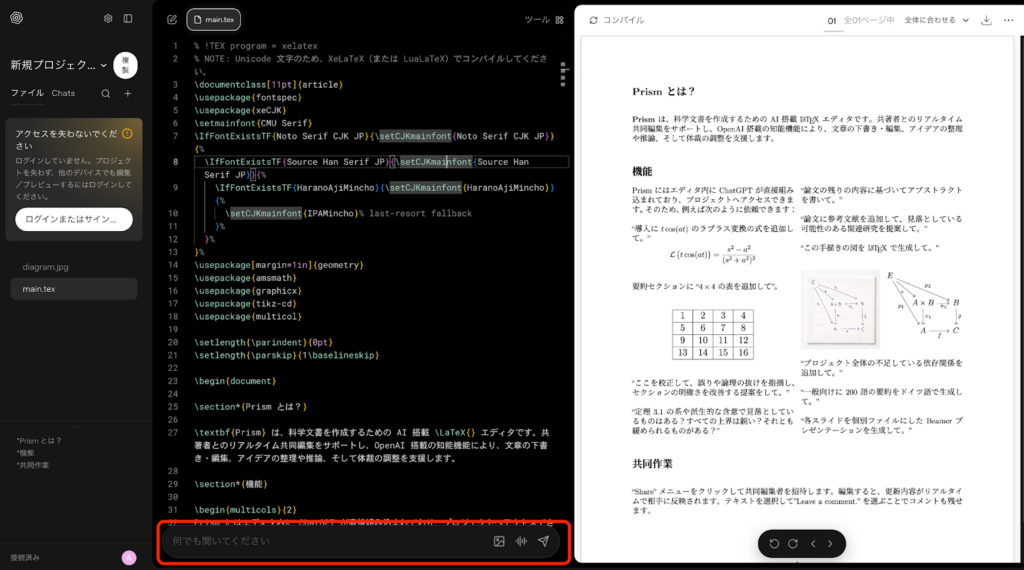Click the \begin{multicols}{2} line
This screenshot has height=570, width=1024.
246,510
